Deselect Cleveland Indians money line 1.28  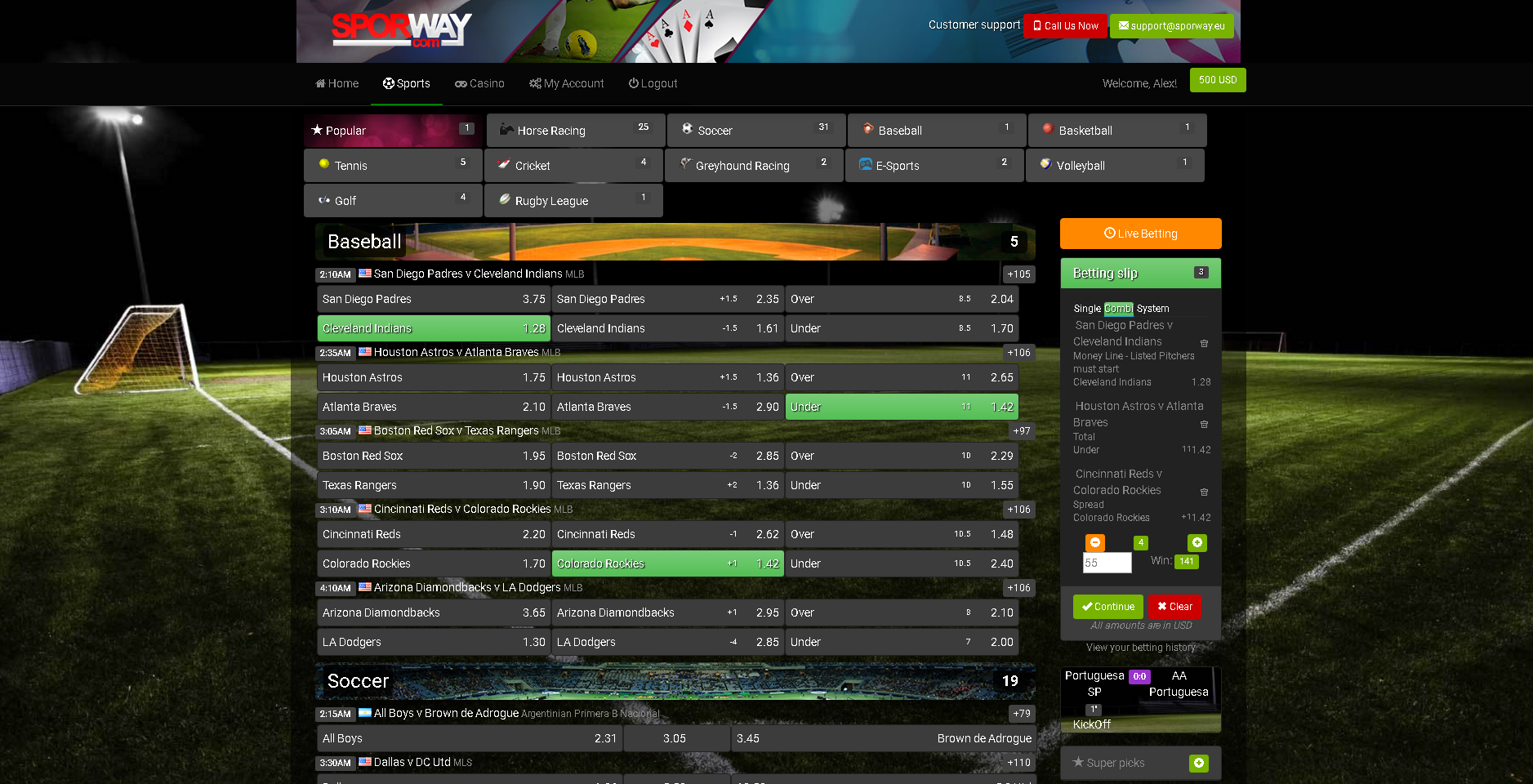click(x=434, y=328)
